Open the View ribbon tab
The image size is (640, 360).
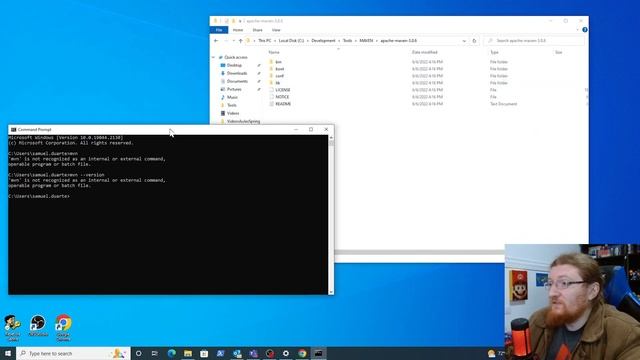click(276, 30)
